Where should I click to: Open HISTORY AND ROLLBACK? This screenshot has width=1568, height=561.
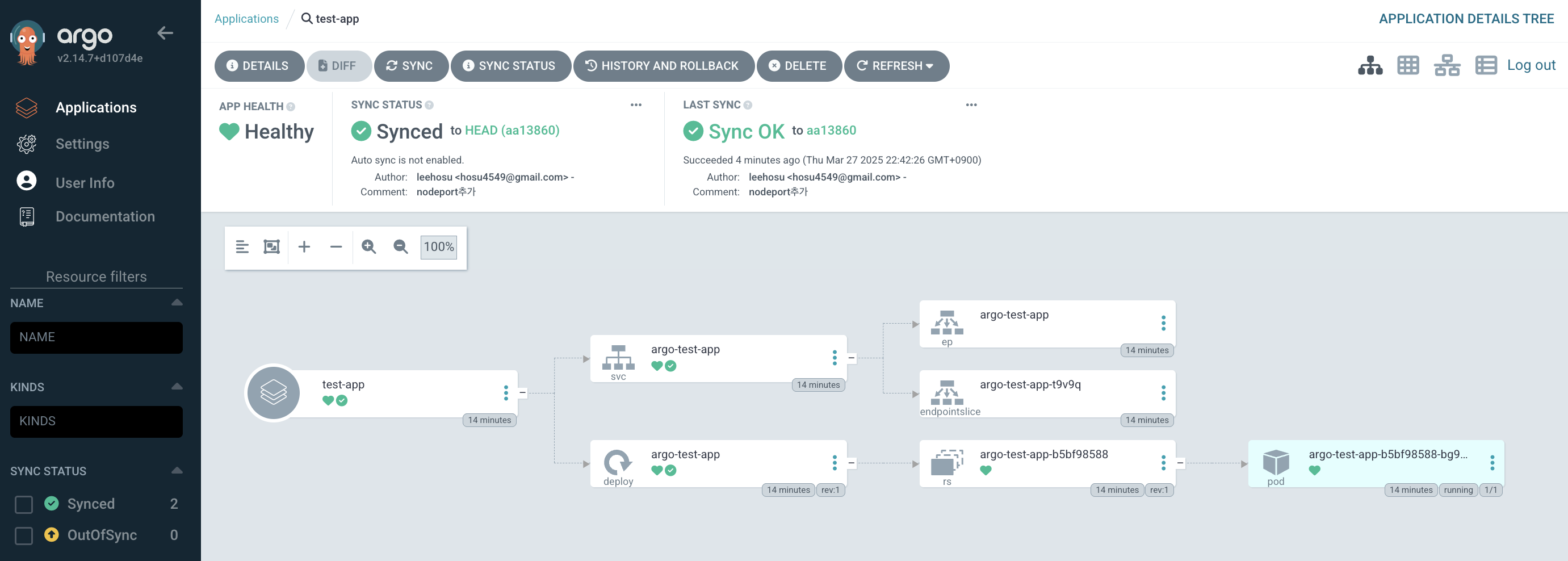[x=664, y=66]
